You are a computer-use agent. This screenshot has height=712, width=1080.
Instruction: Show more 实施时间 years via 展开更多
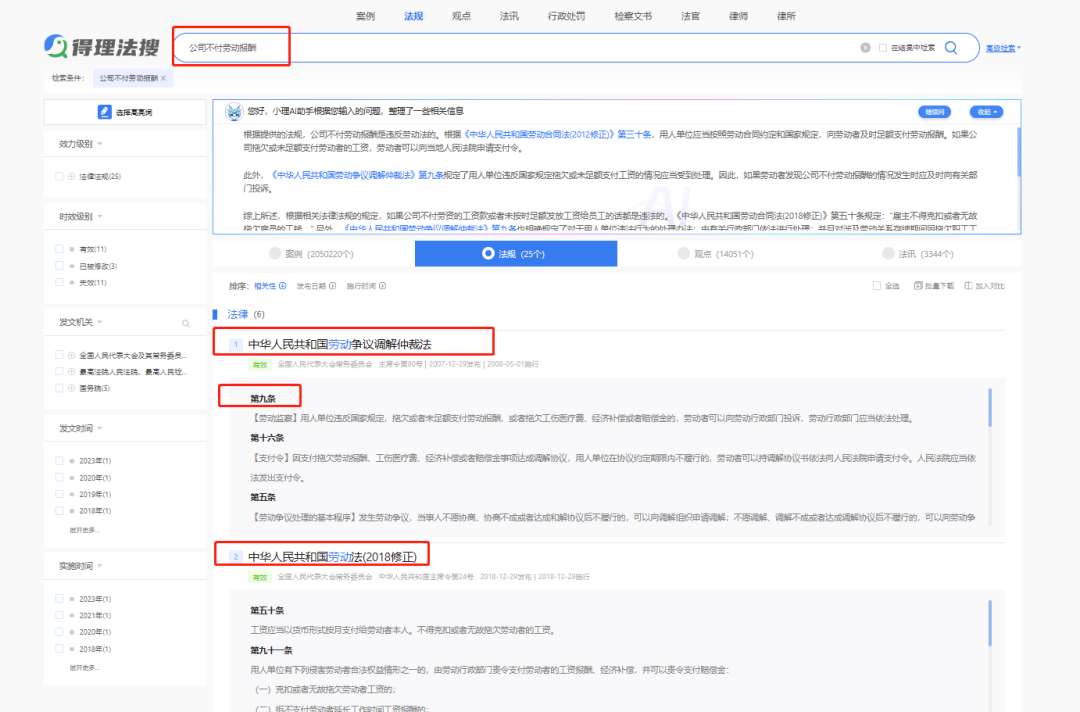pyautogui.click(x=83, y=668)
